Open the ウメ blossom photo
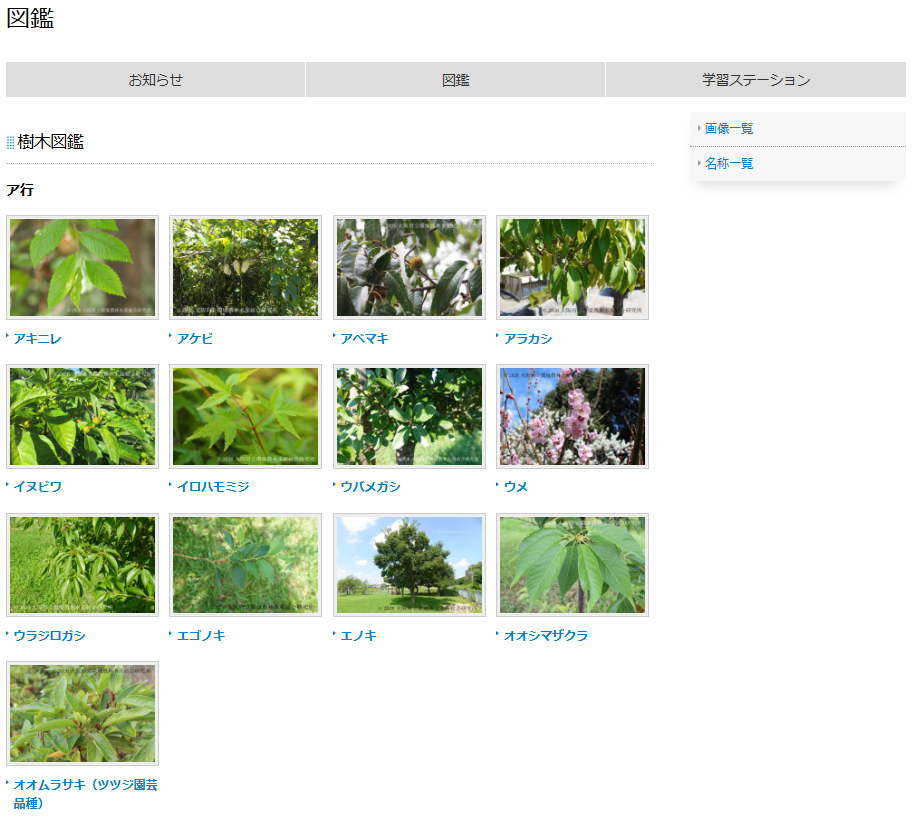912x826 pixels. click(x=572, y=416)
